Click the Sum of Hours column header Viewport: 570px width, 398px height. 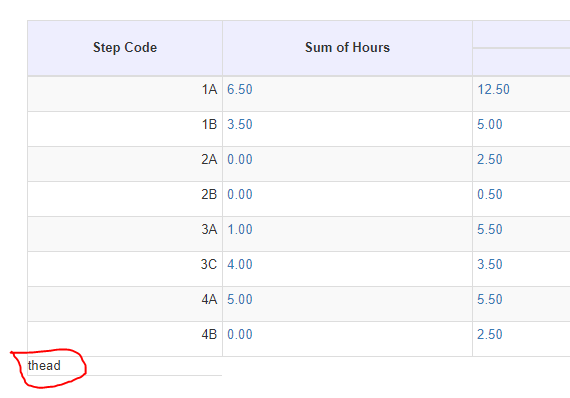[347, 48]
